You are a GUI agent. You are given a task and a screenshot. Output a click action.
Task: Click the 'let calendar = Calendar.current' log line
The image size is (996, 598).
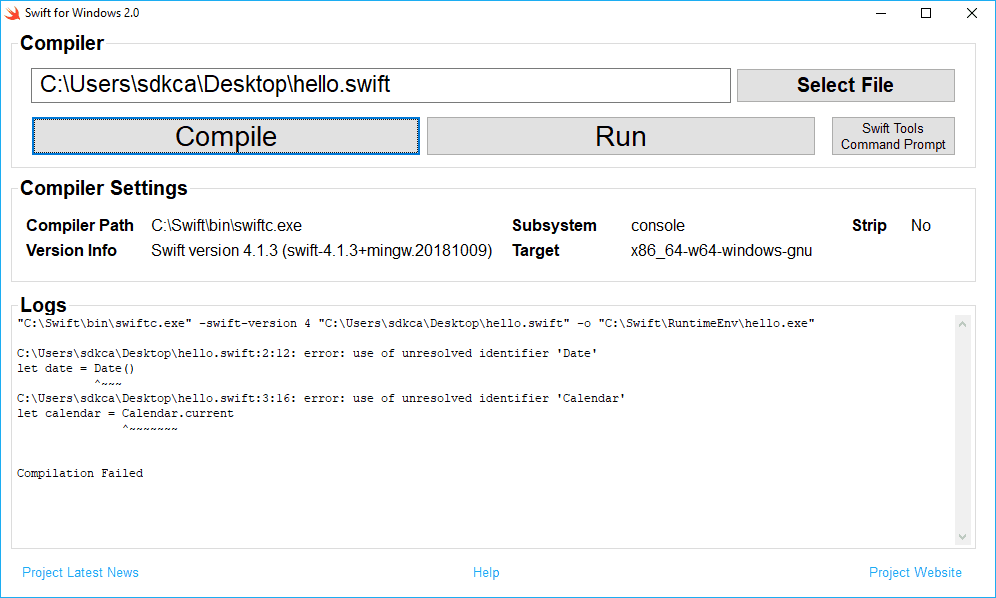coord(125,414)
